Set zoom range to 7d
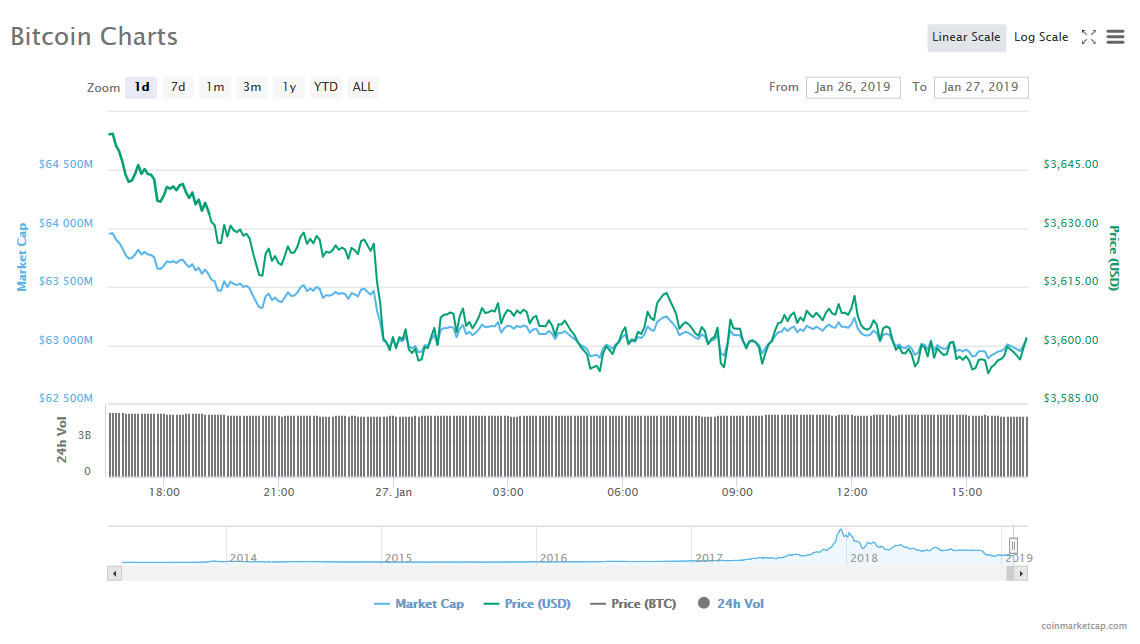Screen dimensions: 1140x644 tap(177, 87)
